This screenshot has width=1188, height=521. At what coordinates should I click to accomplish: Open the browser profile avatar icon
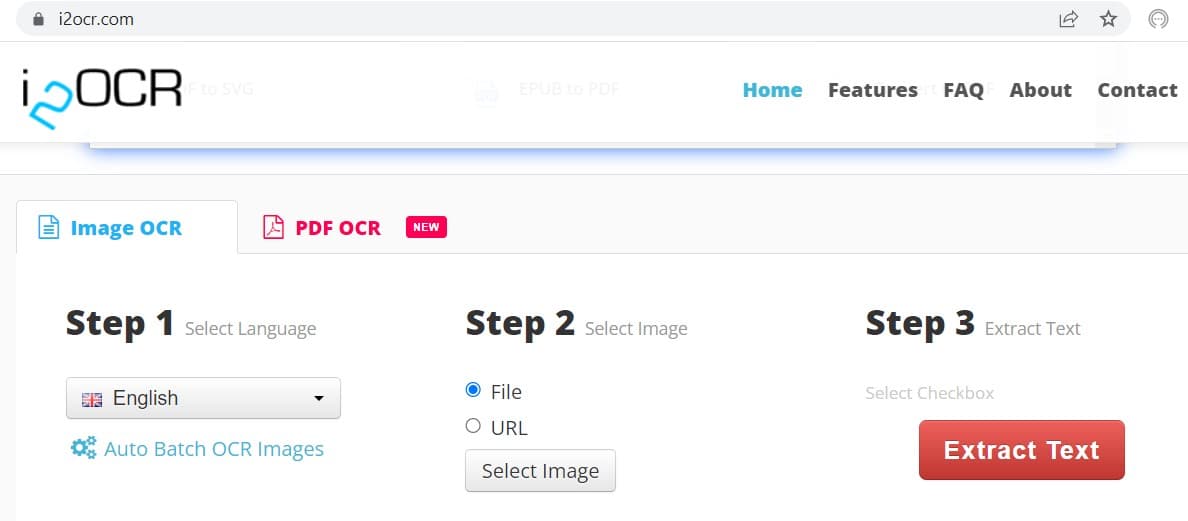click(x=1158, y=19)
